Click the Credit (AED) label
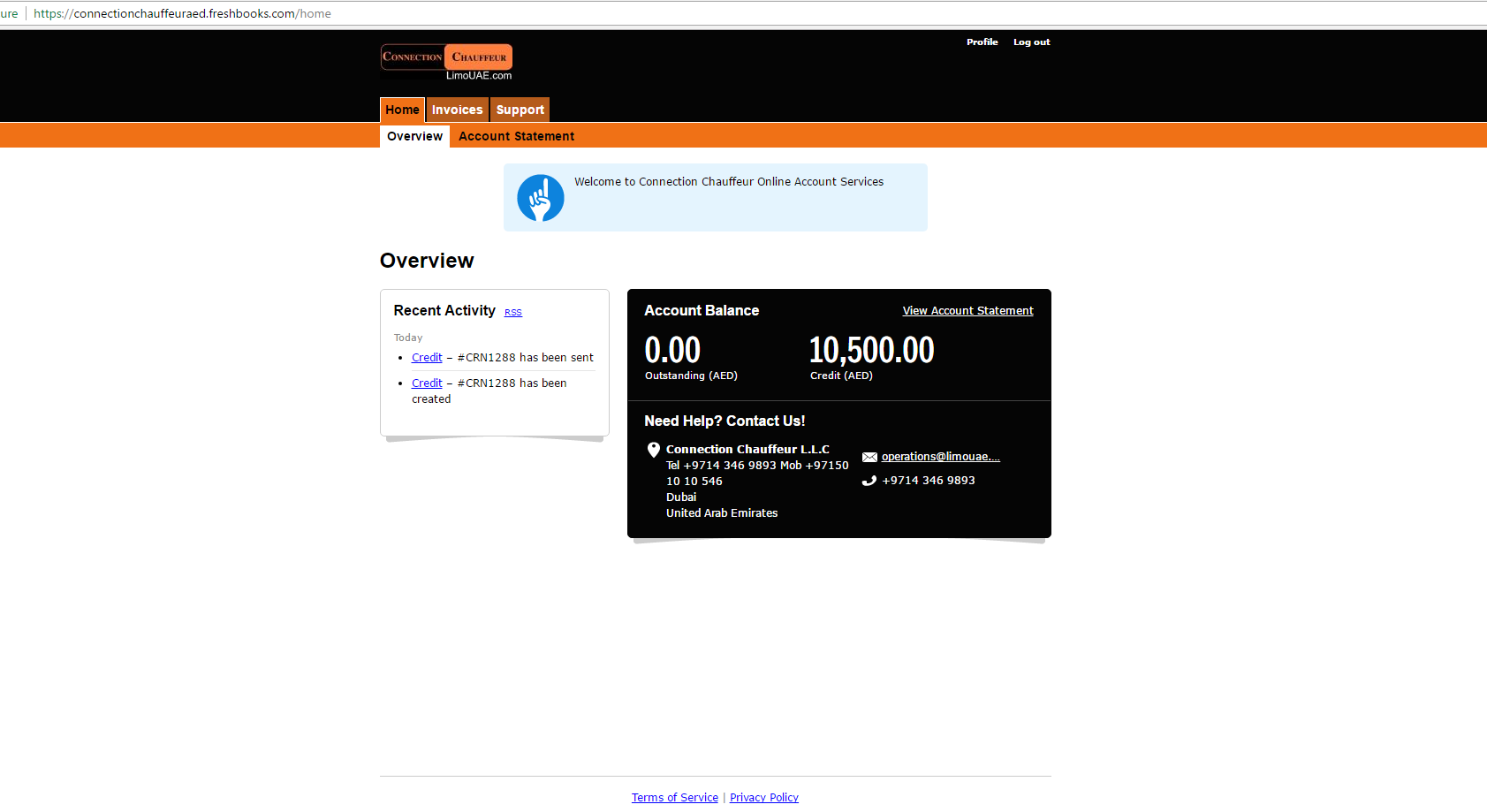This screenshot has width=1487, height=812. tap(841, 376)
